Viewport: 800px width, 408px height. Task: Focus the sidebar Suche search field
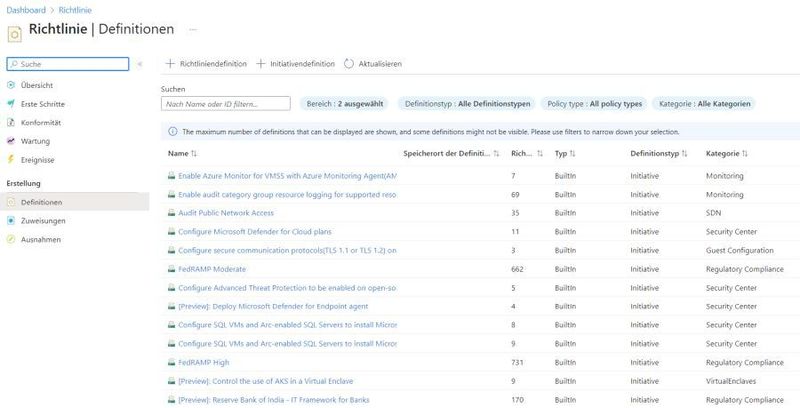(x=68, y=64)
